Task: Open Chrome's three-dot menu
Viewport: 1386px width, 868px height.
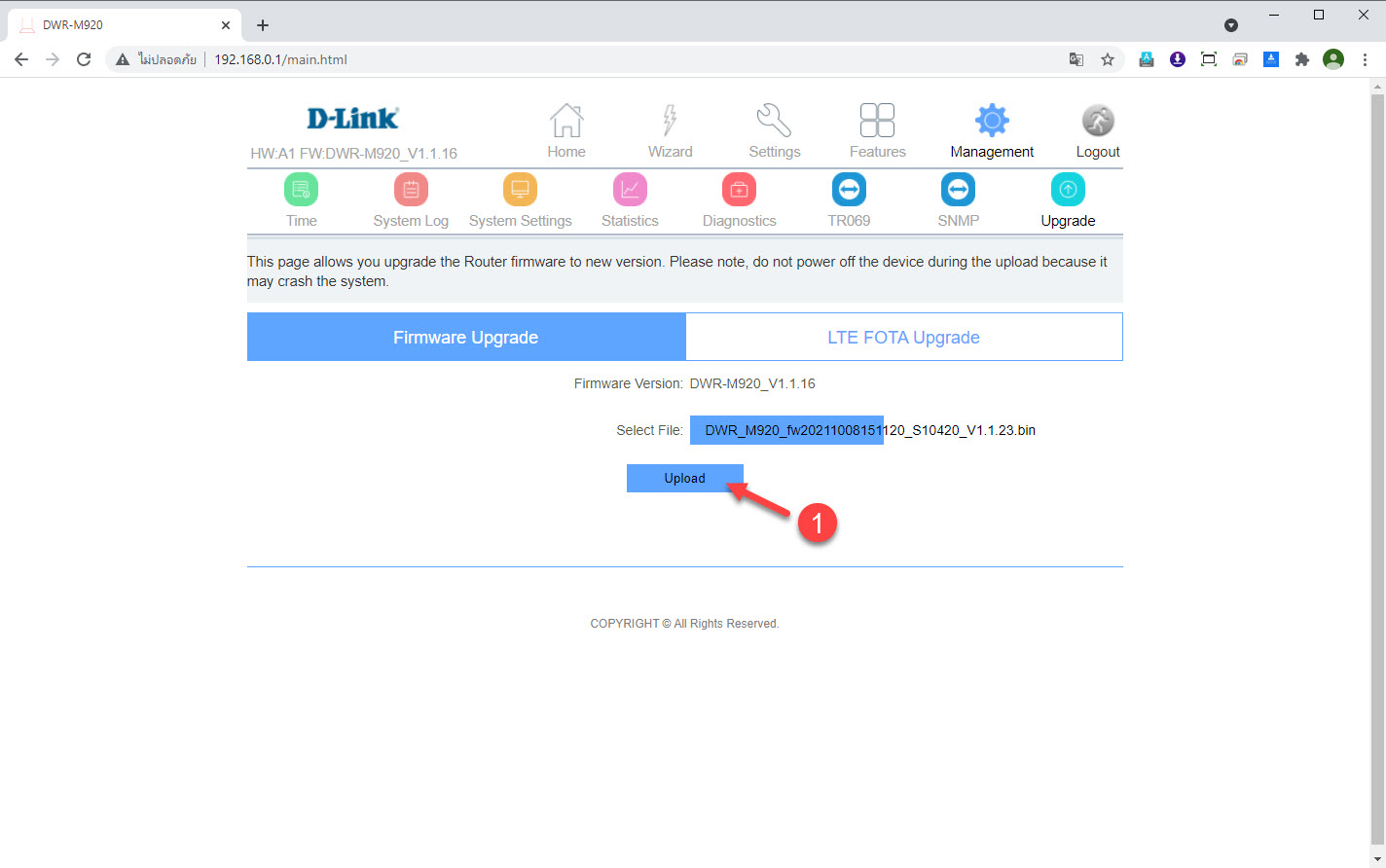Action: (x=1365, y=59)
